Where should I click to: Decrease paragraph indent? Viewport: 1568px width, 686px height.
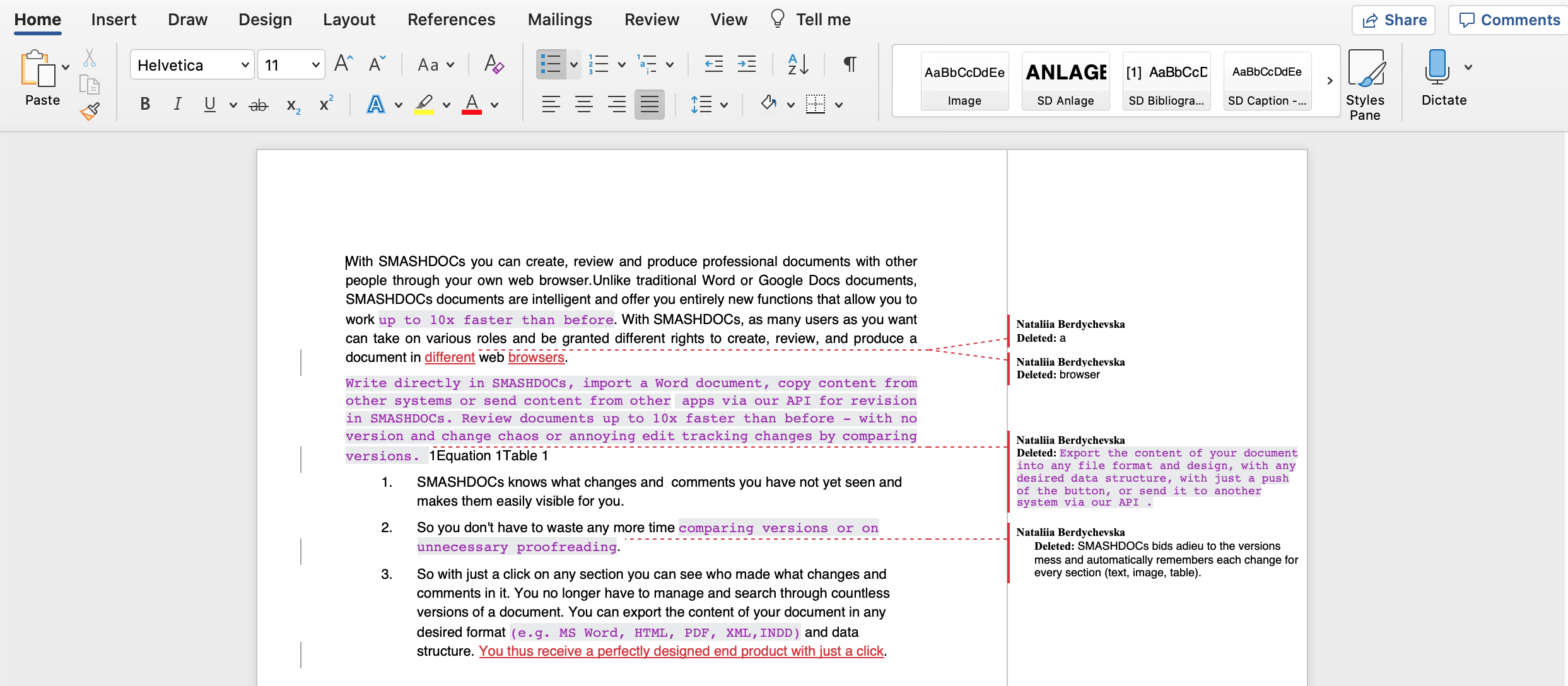coord(713,64)
